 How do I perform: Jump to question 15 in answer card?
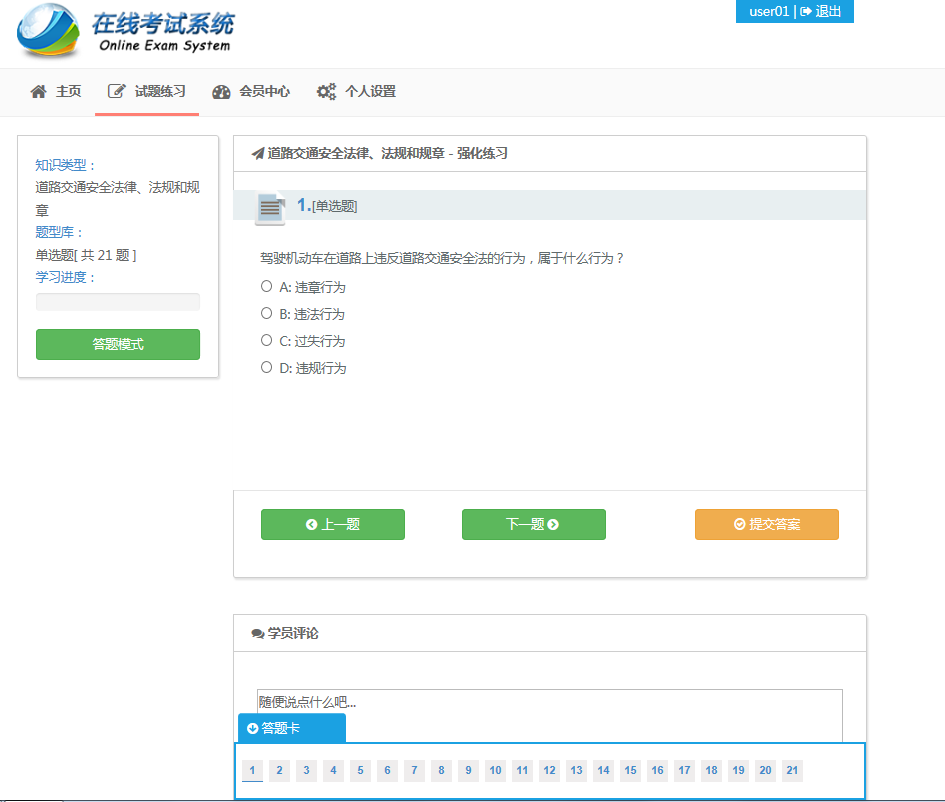coord(630,770)
